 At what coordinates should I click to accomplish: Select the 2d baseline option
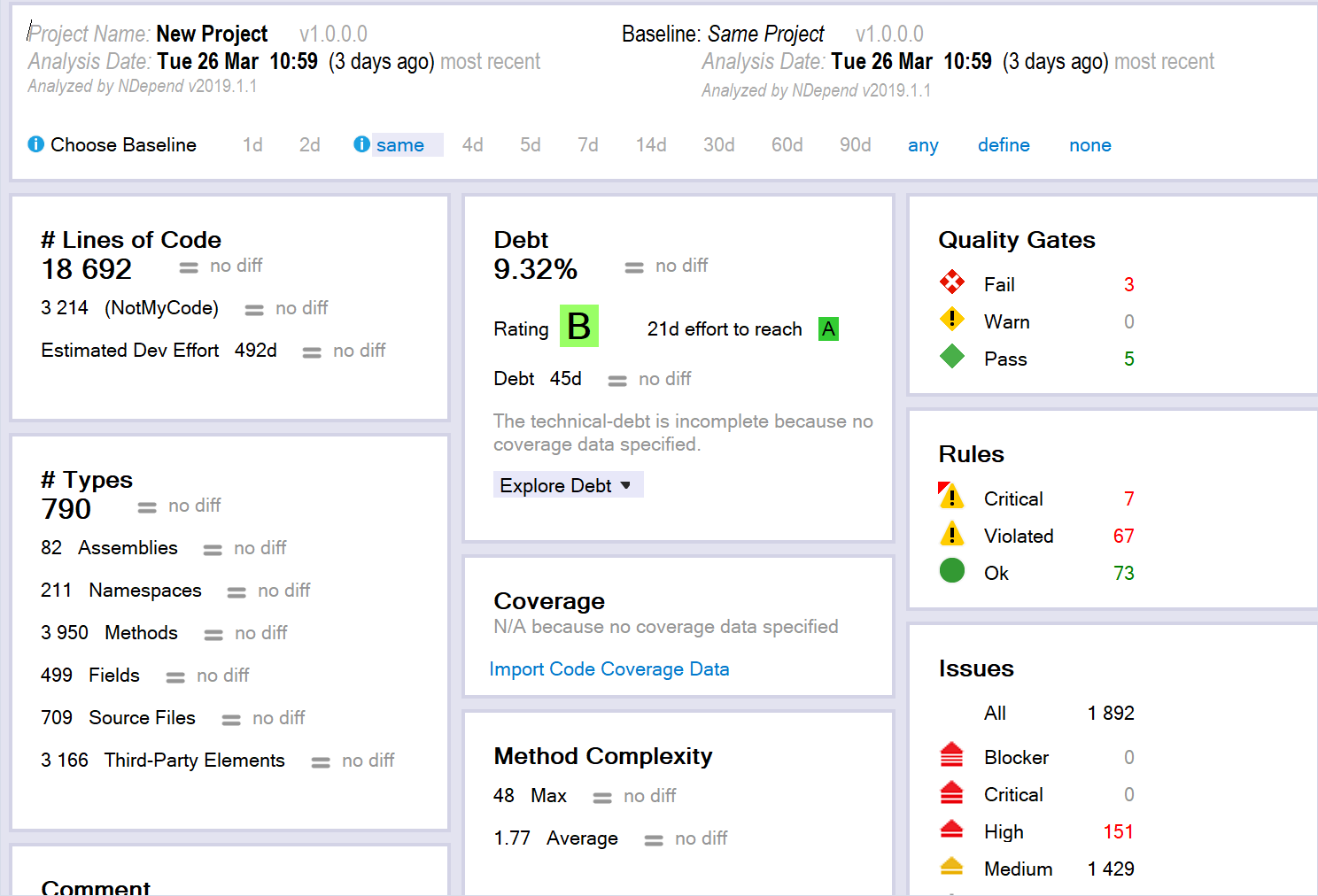tap(309, 145)
